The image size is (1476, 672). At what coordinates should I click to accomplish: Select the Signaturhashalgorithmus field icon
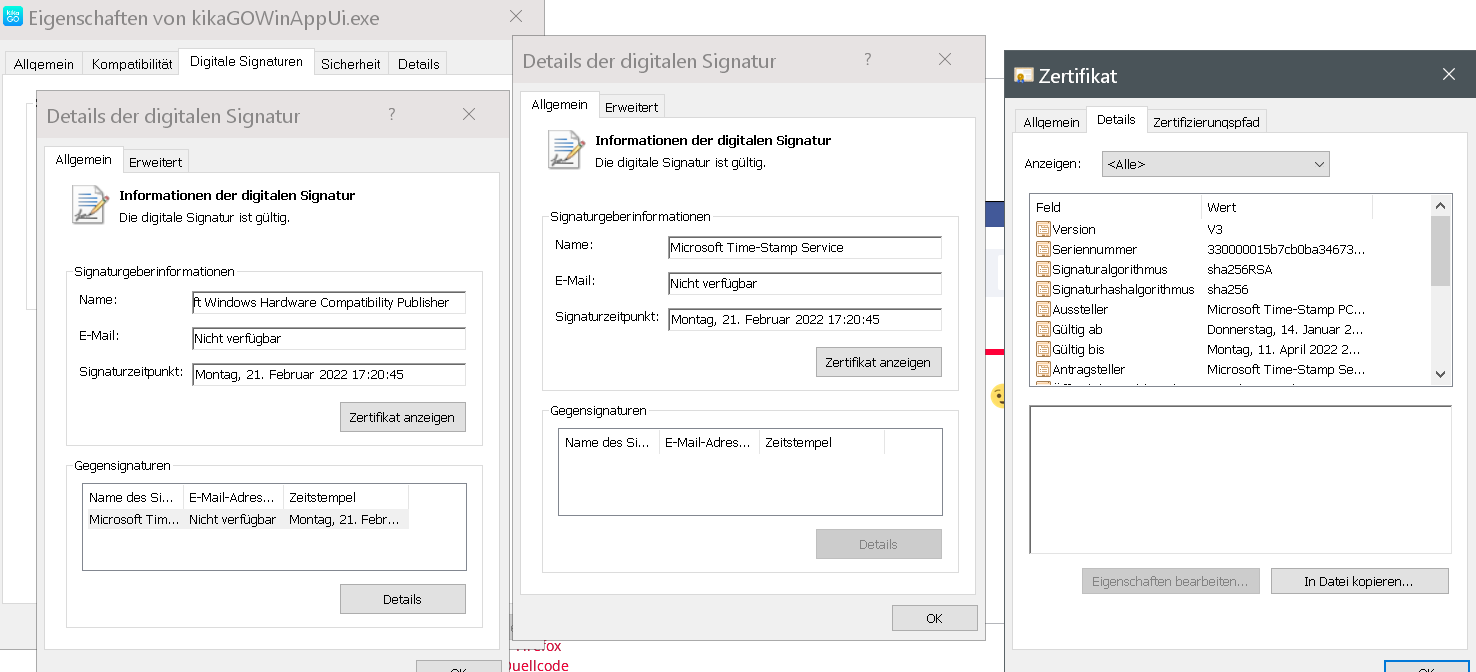point(1043,289)
